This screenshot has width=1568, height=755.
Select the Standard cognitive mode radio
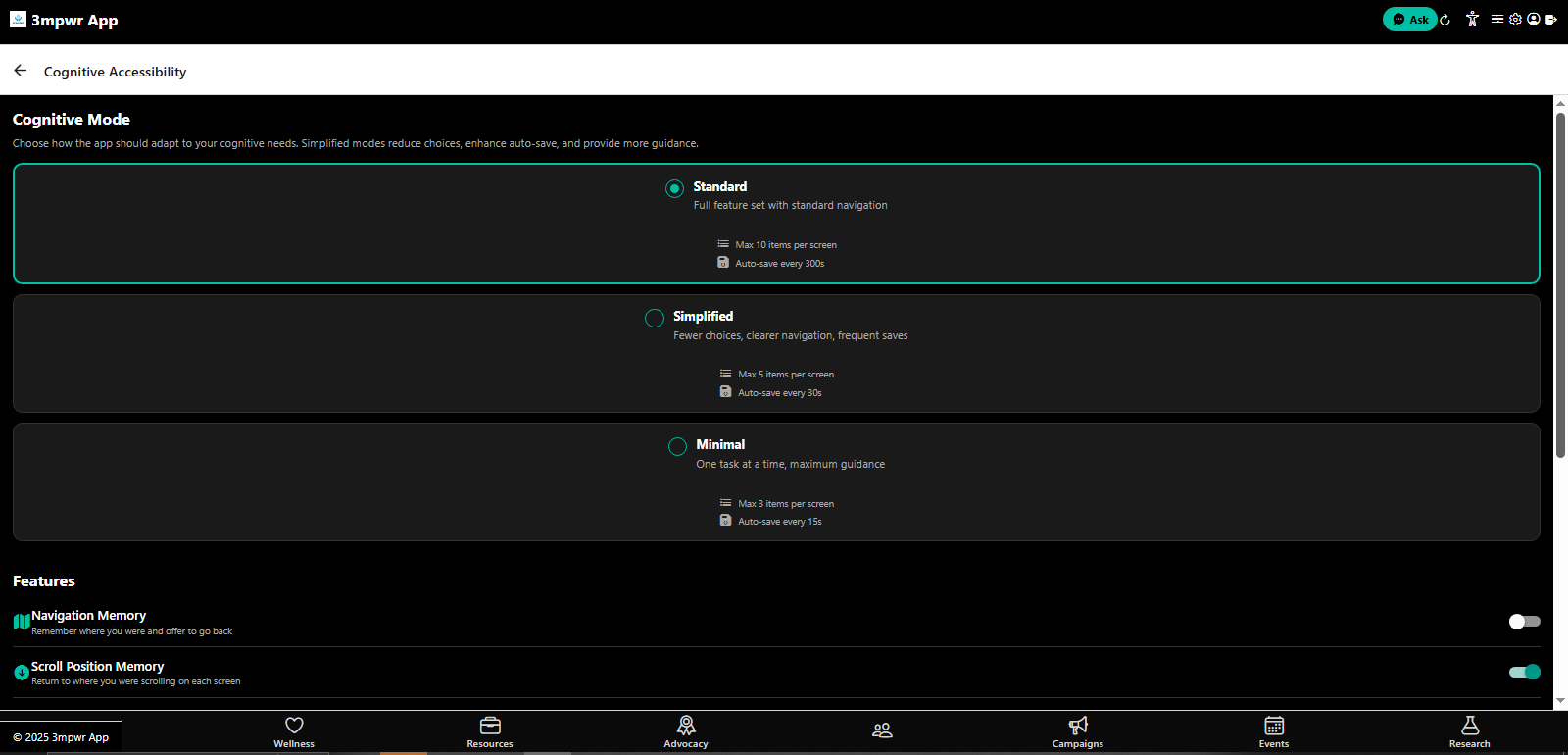click(x=674, y=188)
